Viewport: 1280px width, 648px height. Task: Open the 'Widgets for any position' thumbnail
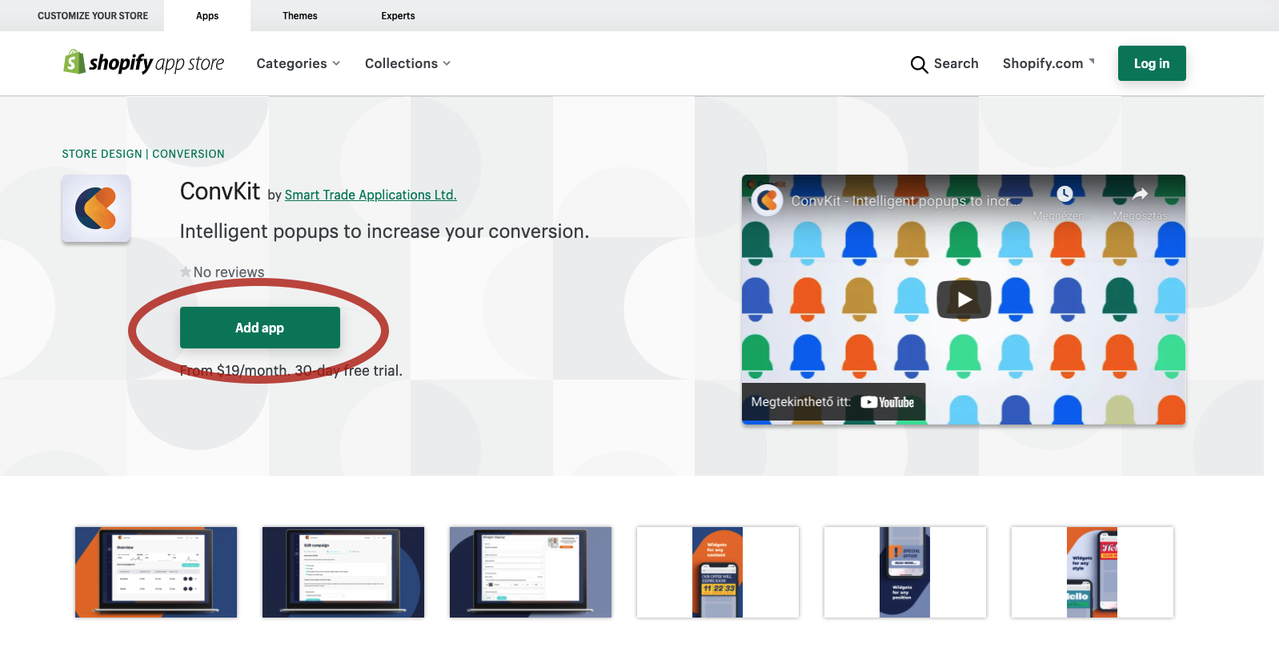click(905, 572)
